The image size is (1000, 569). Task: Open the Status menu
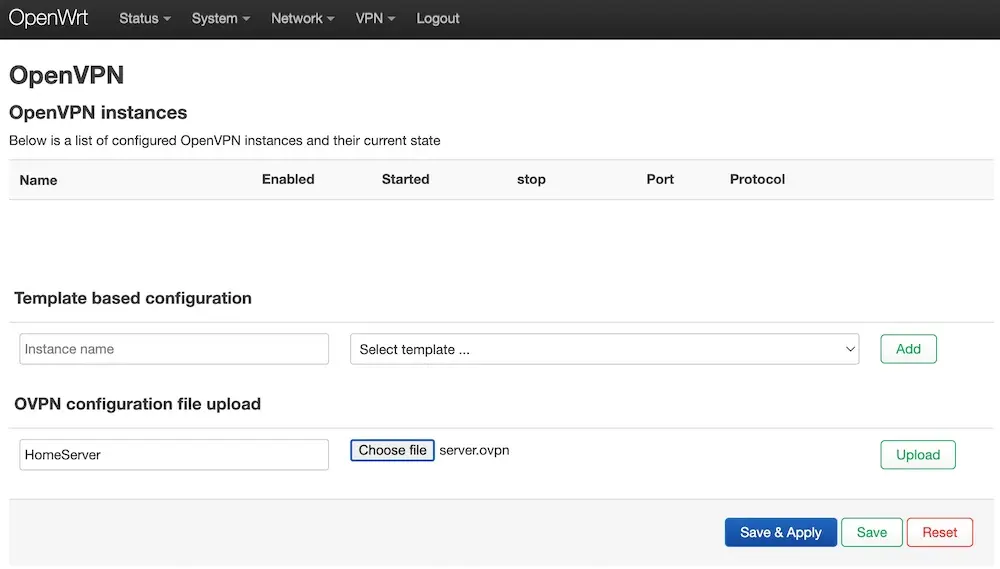click(145, 18)
